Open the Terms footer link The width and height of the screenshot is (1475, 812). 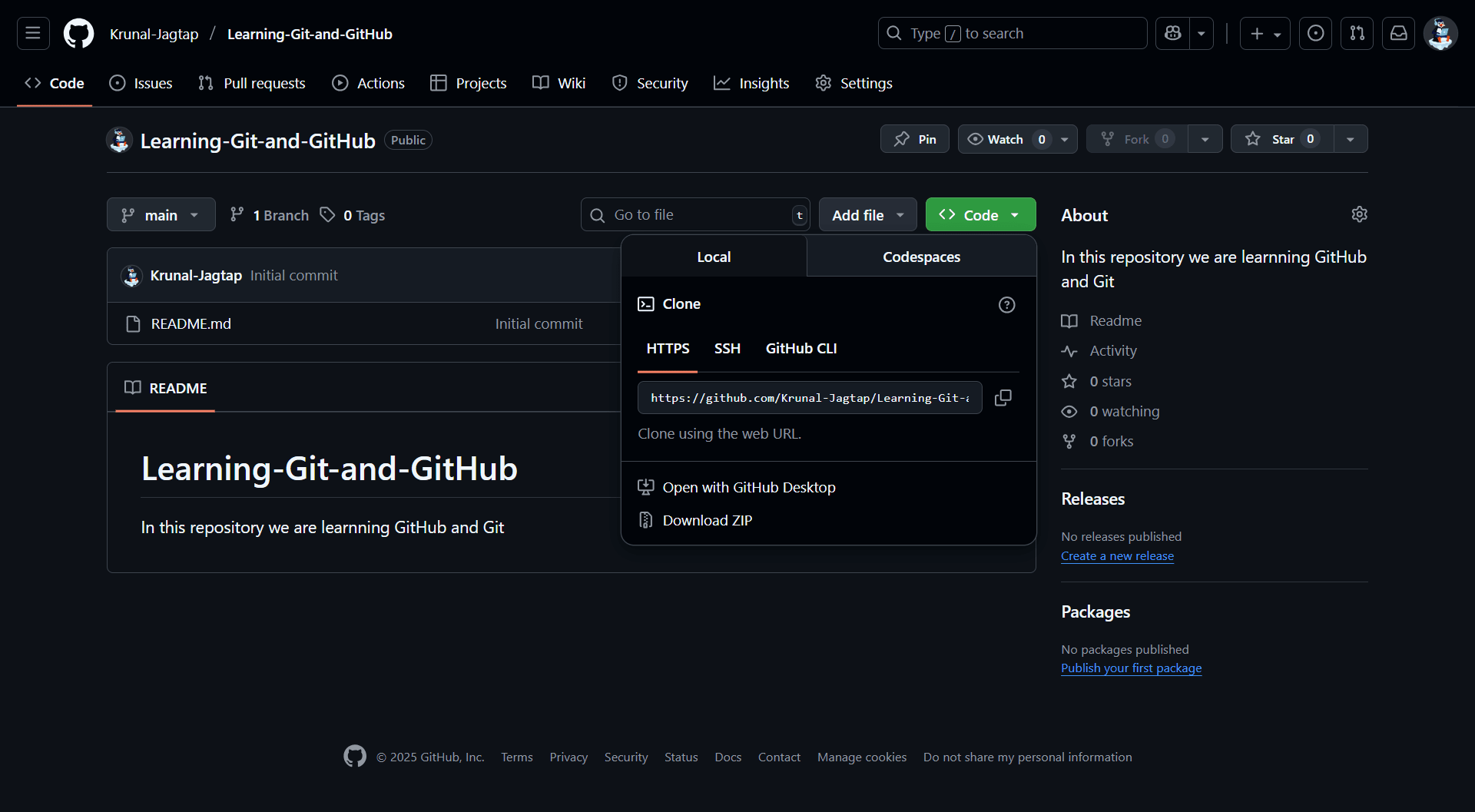click(x=516, y=757)
